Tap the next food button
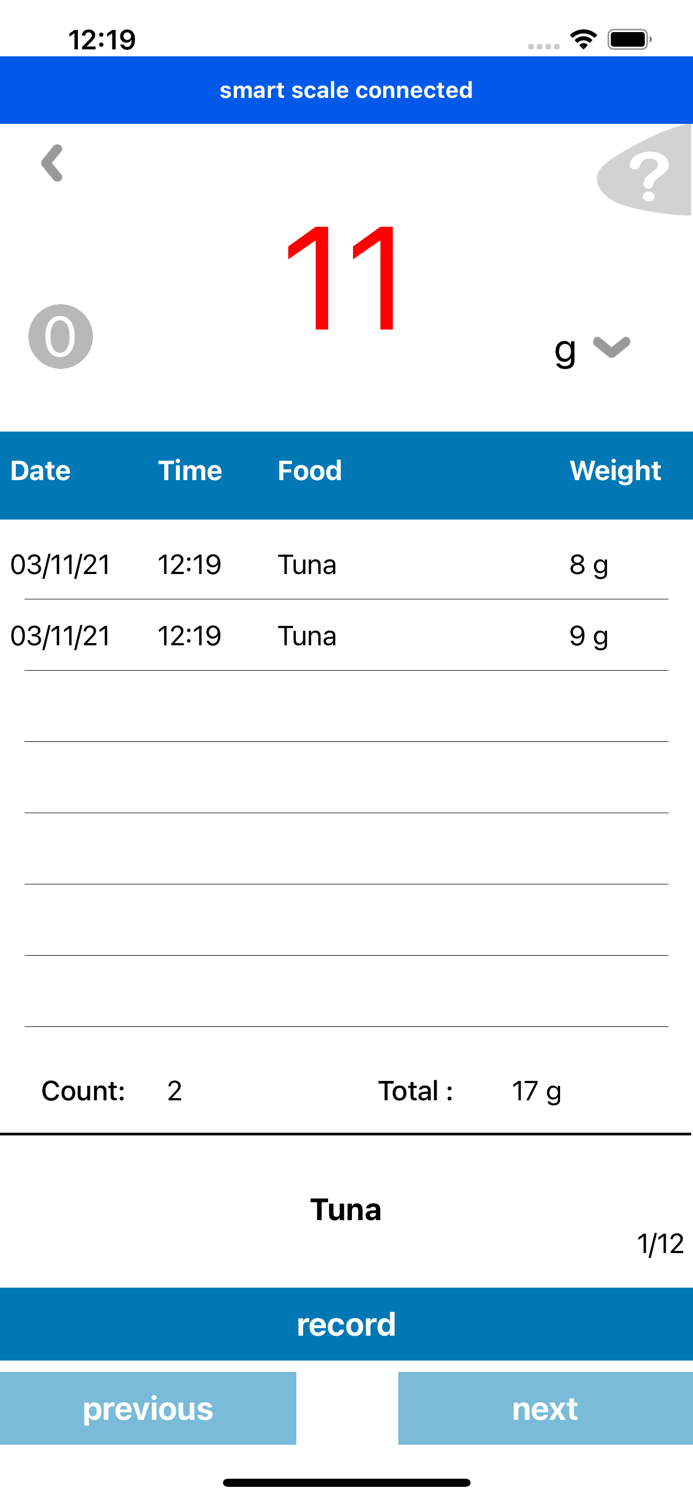The width and height of the screenshot is (693, 1500). pos(545,1408)
